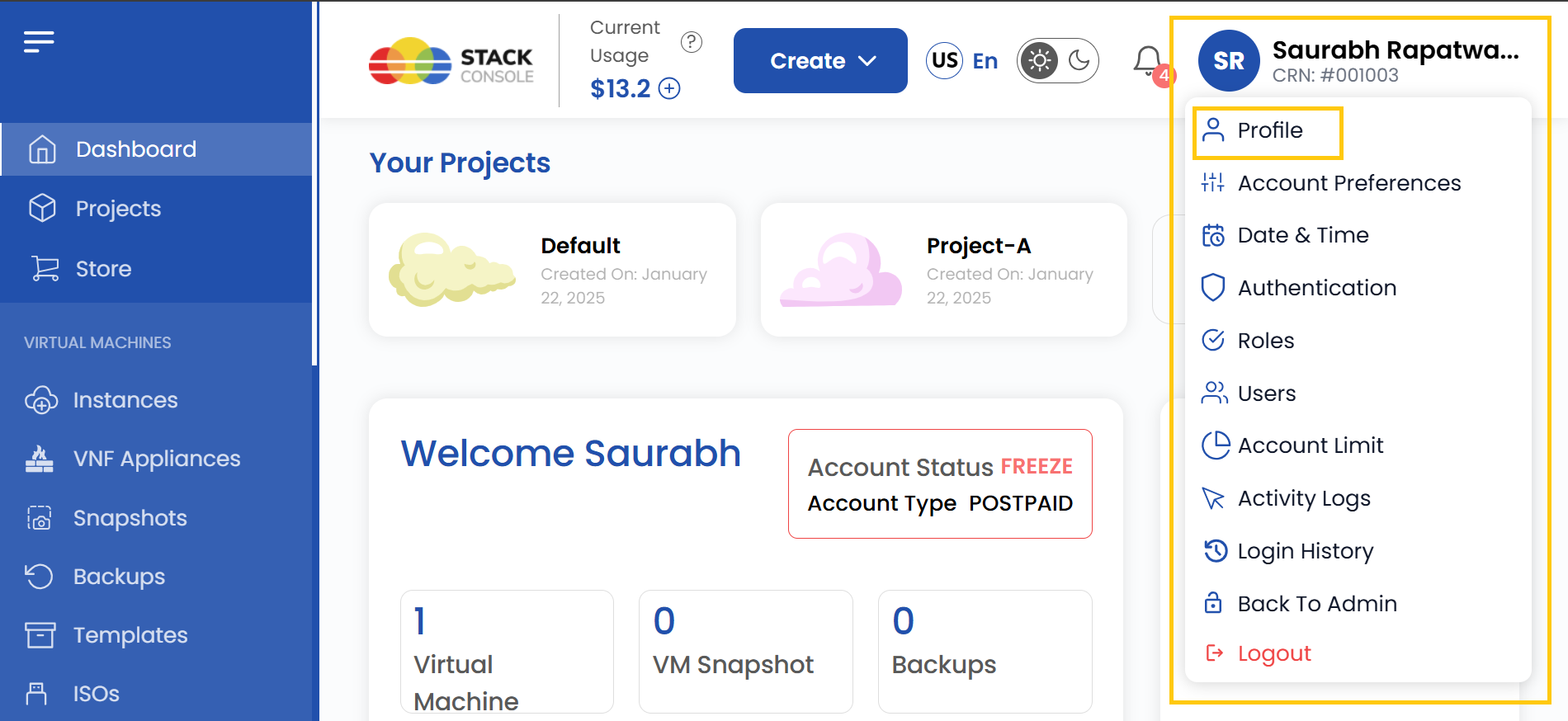Collapse sidebar using the hamburger menu icon
Viewport: 1568px width, 721px height.
(39, 41)
